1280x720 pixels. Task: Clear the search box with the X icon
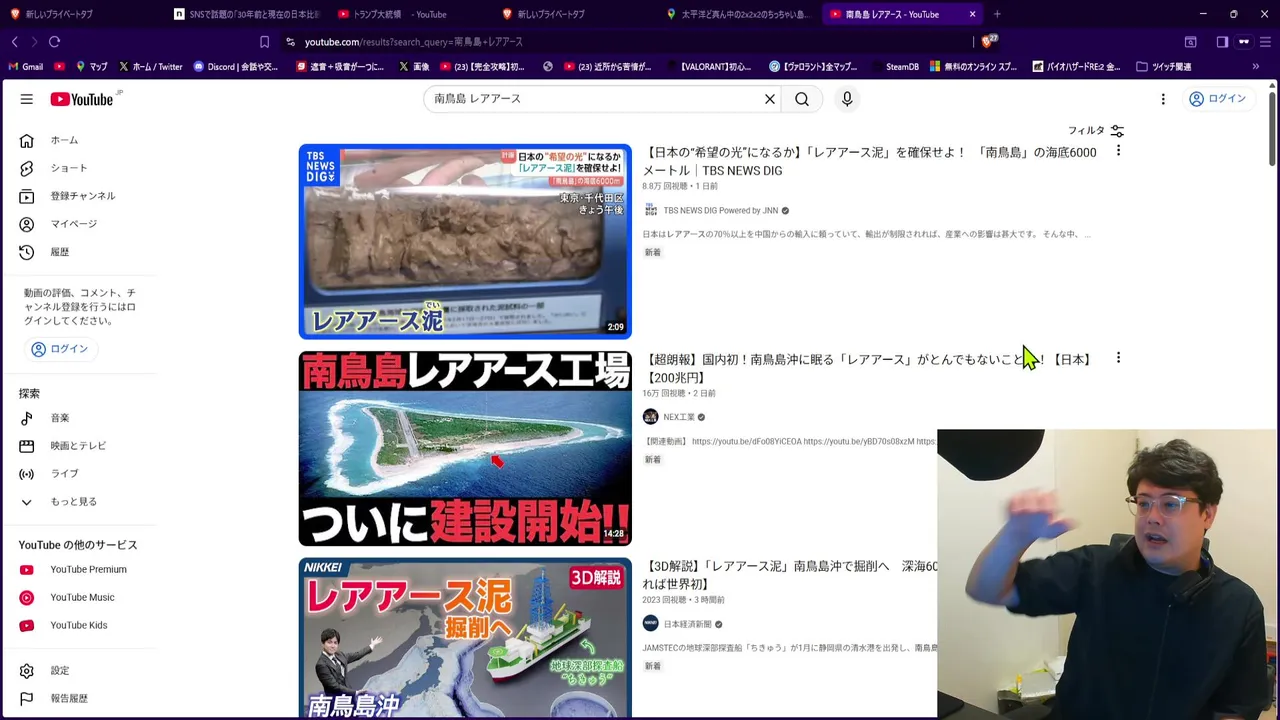[x=770, y=99]
